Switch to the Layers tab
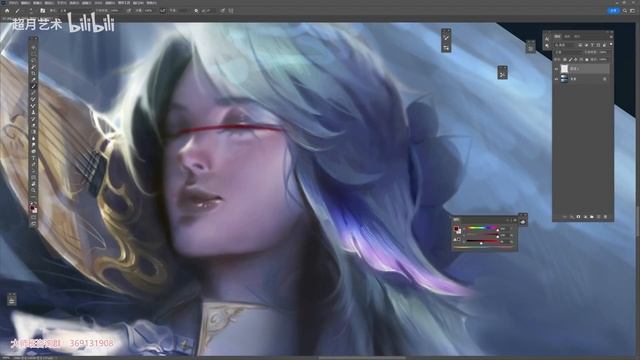The image size is (640, 360). coord(557,36)
